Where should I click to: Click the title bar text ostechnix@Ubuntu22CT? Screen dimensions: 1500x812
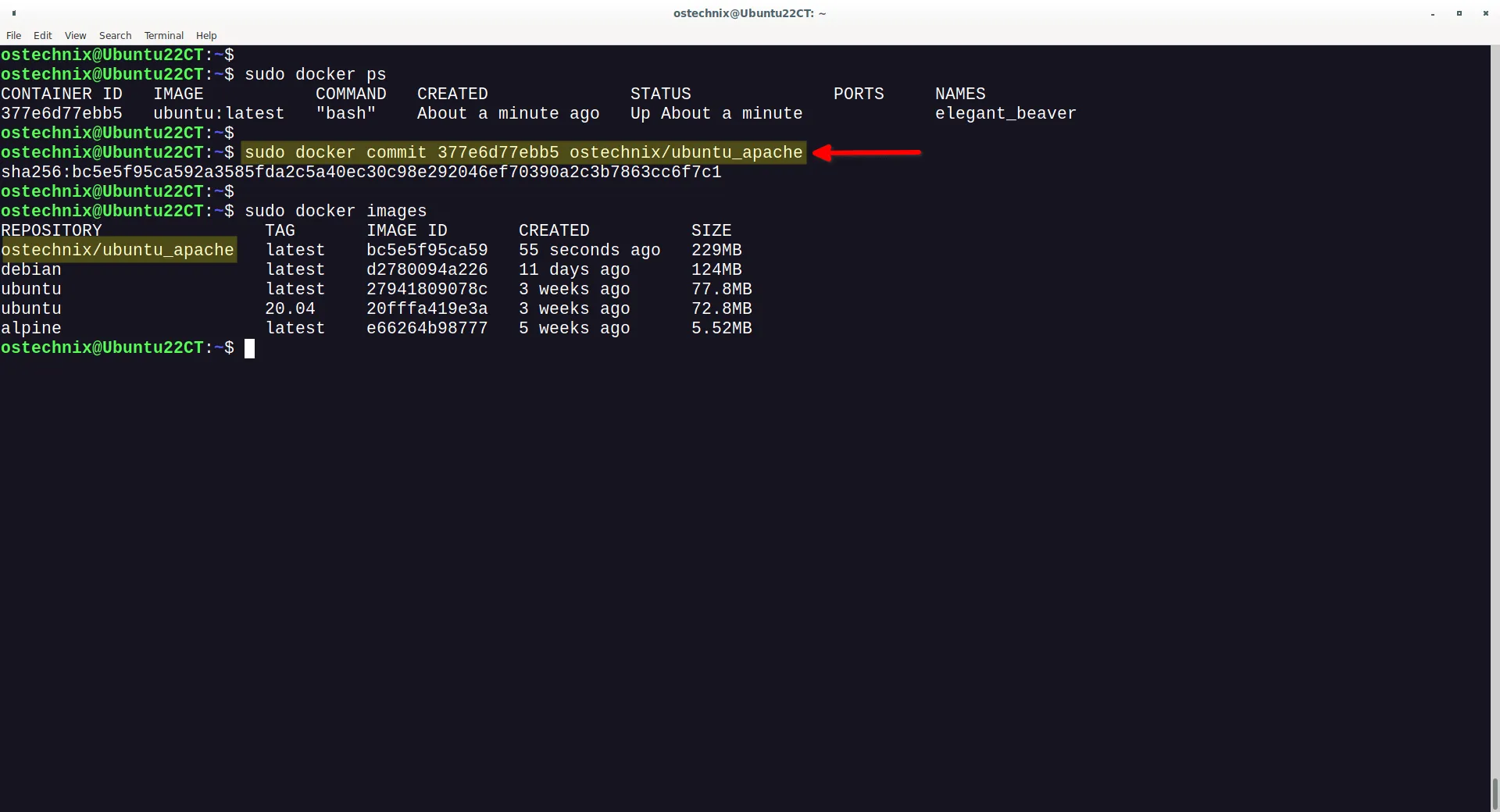[x=749, y=13]
